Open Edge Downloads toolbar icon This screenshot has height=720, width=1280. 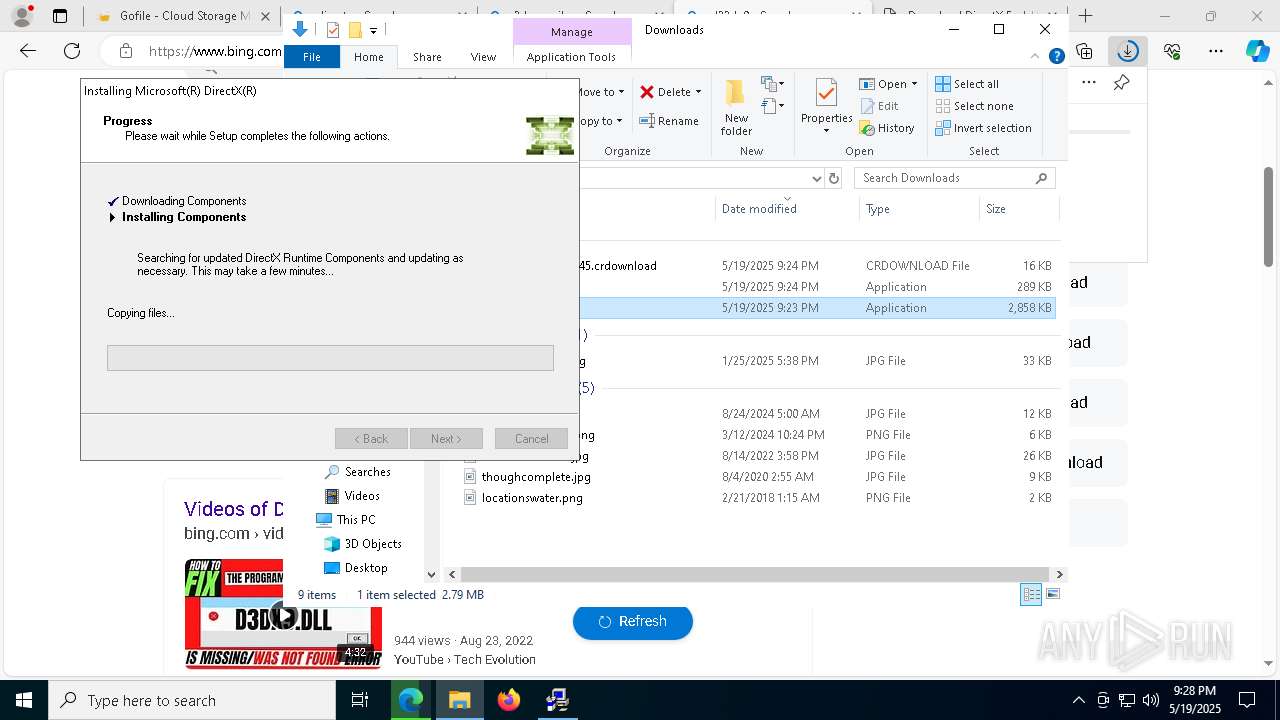coord(1128,51)
